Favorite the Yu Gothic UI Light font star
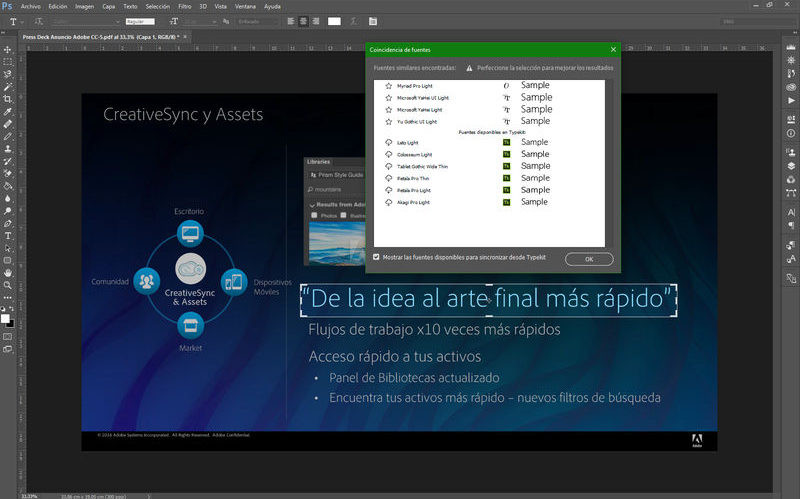This screenshot has height=499, width=800. [389, 122]
